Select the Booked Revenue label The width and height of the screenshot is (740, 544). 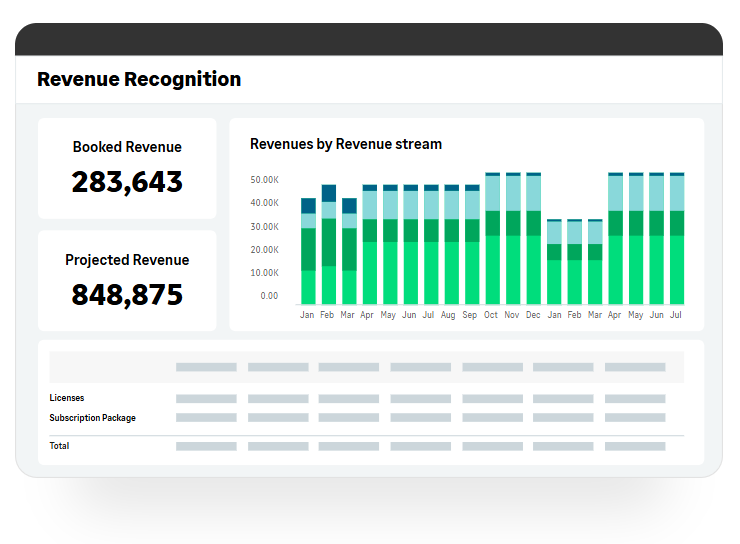click(x=127, y=147)
